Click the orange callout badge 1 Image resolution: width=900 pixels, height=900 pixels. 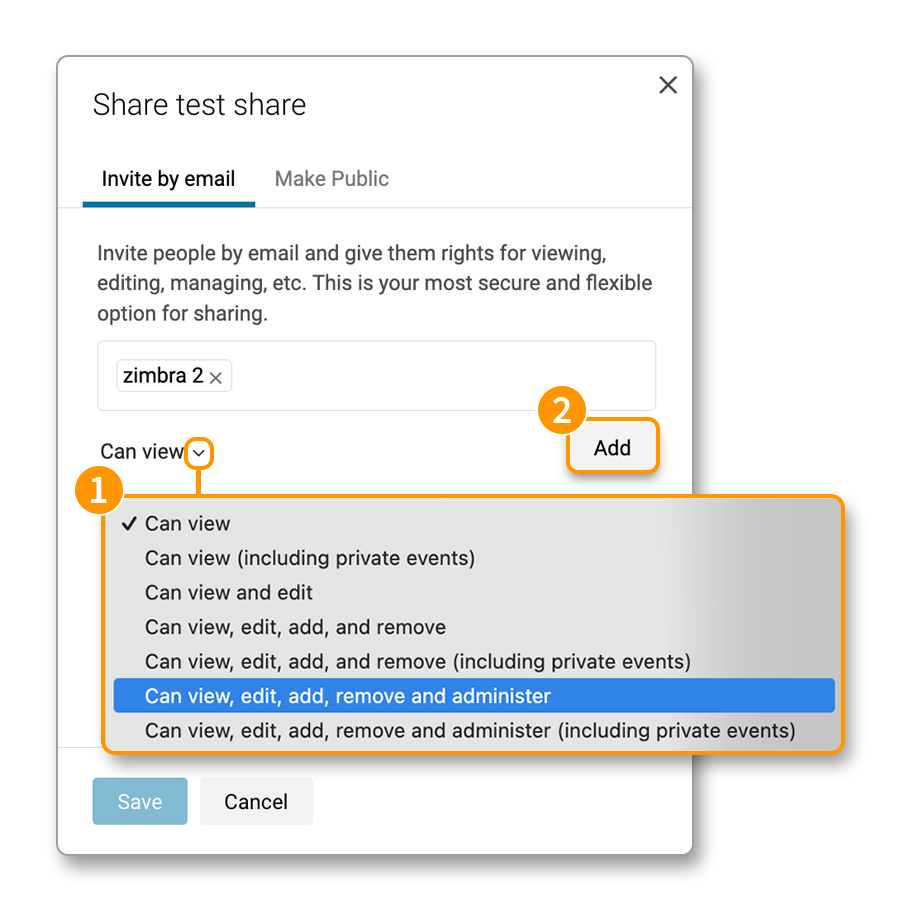click(99, 490)
